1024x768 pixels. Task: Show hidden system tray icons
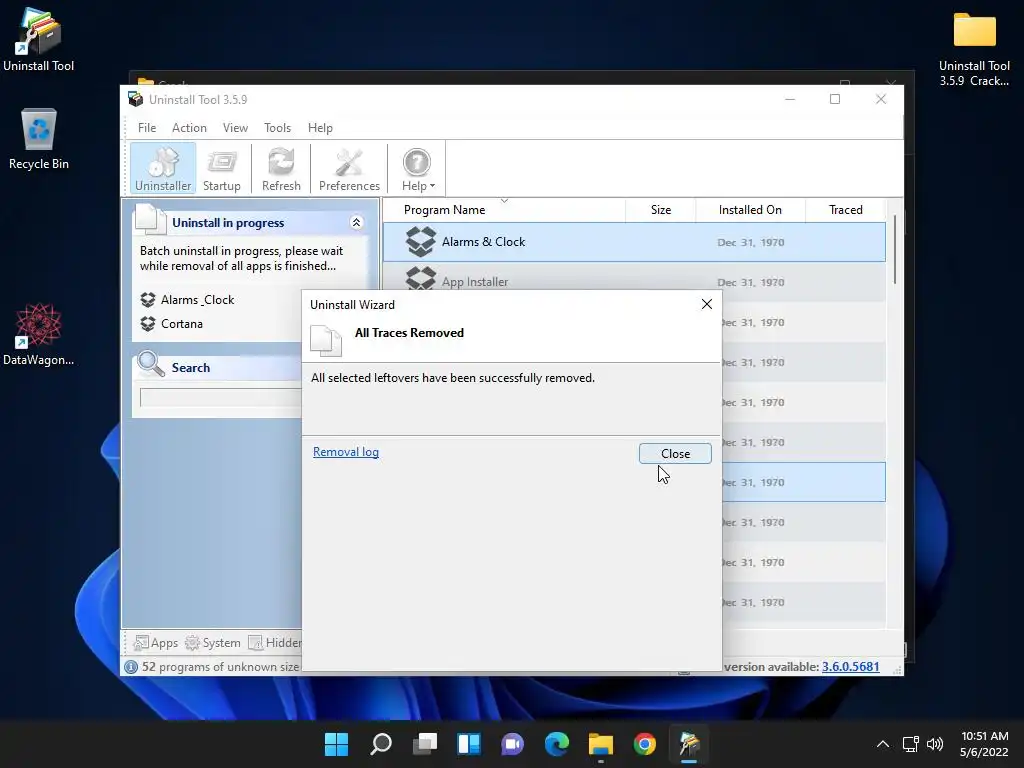pos(883,744)
